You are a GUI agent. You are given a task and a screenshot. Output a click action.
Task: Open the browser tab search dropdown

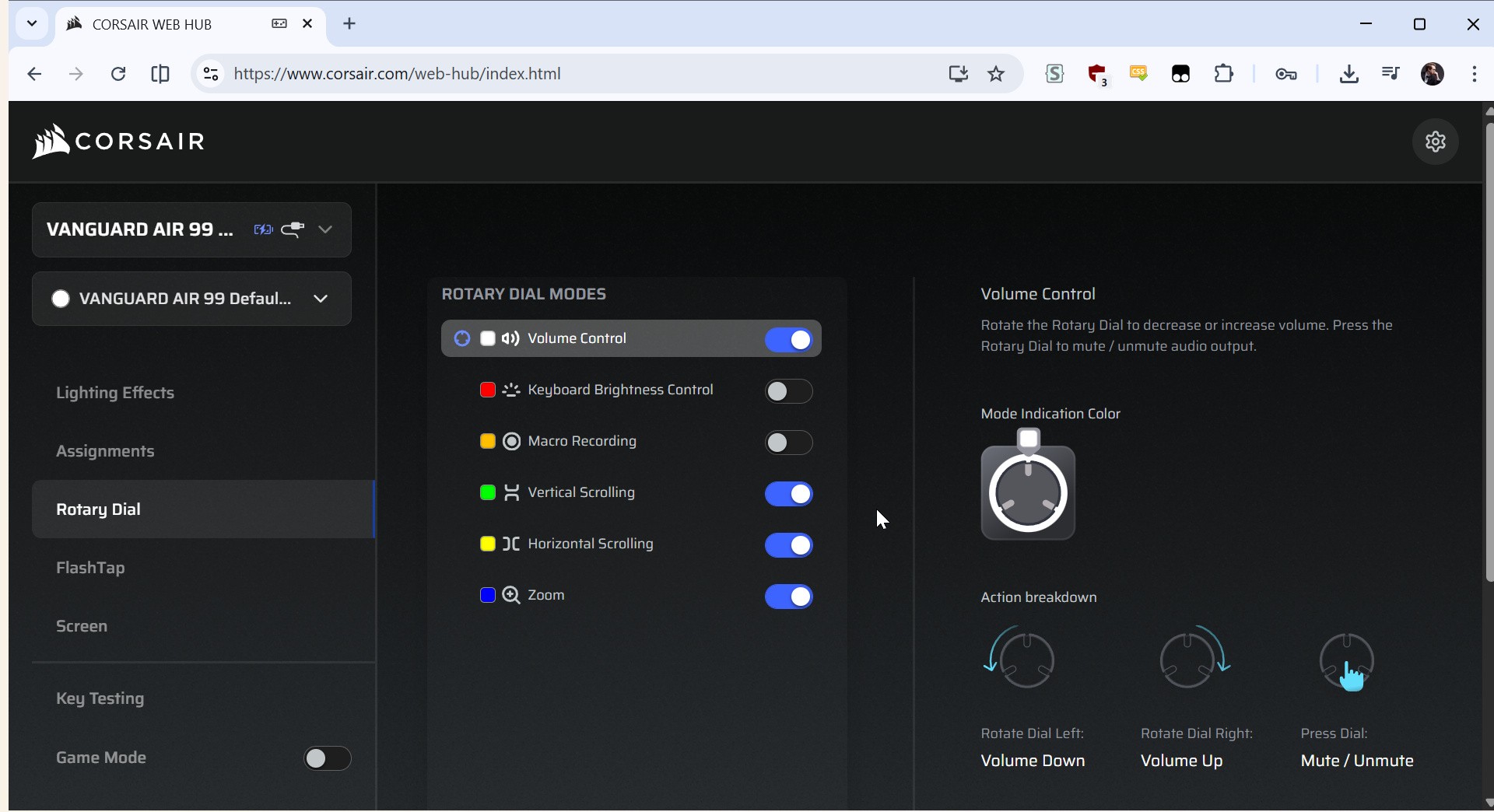click(32, 23)
